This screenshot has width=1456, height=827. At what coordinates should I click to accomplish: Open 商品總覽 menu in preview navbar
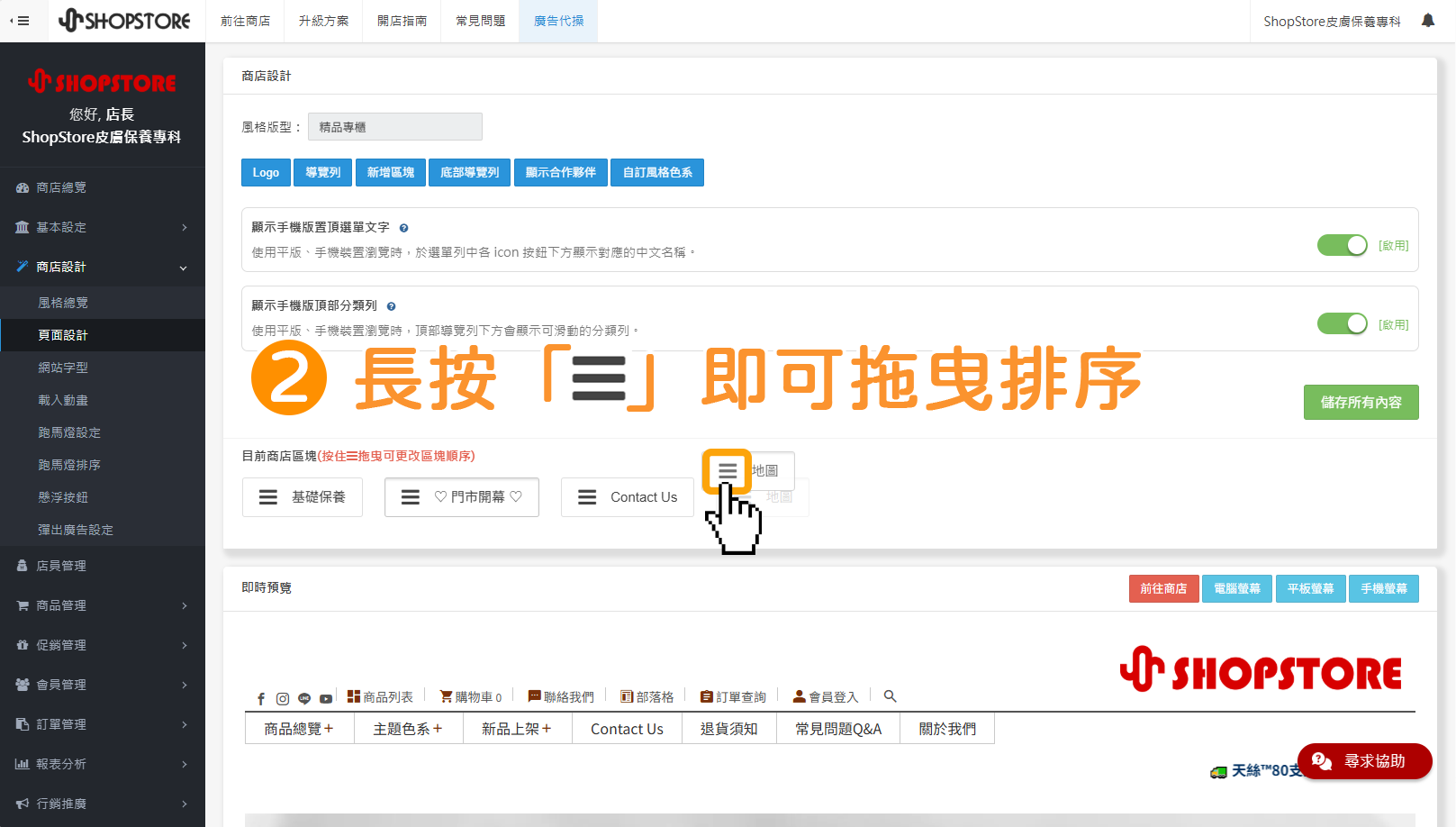tap(299, 729)
